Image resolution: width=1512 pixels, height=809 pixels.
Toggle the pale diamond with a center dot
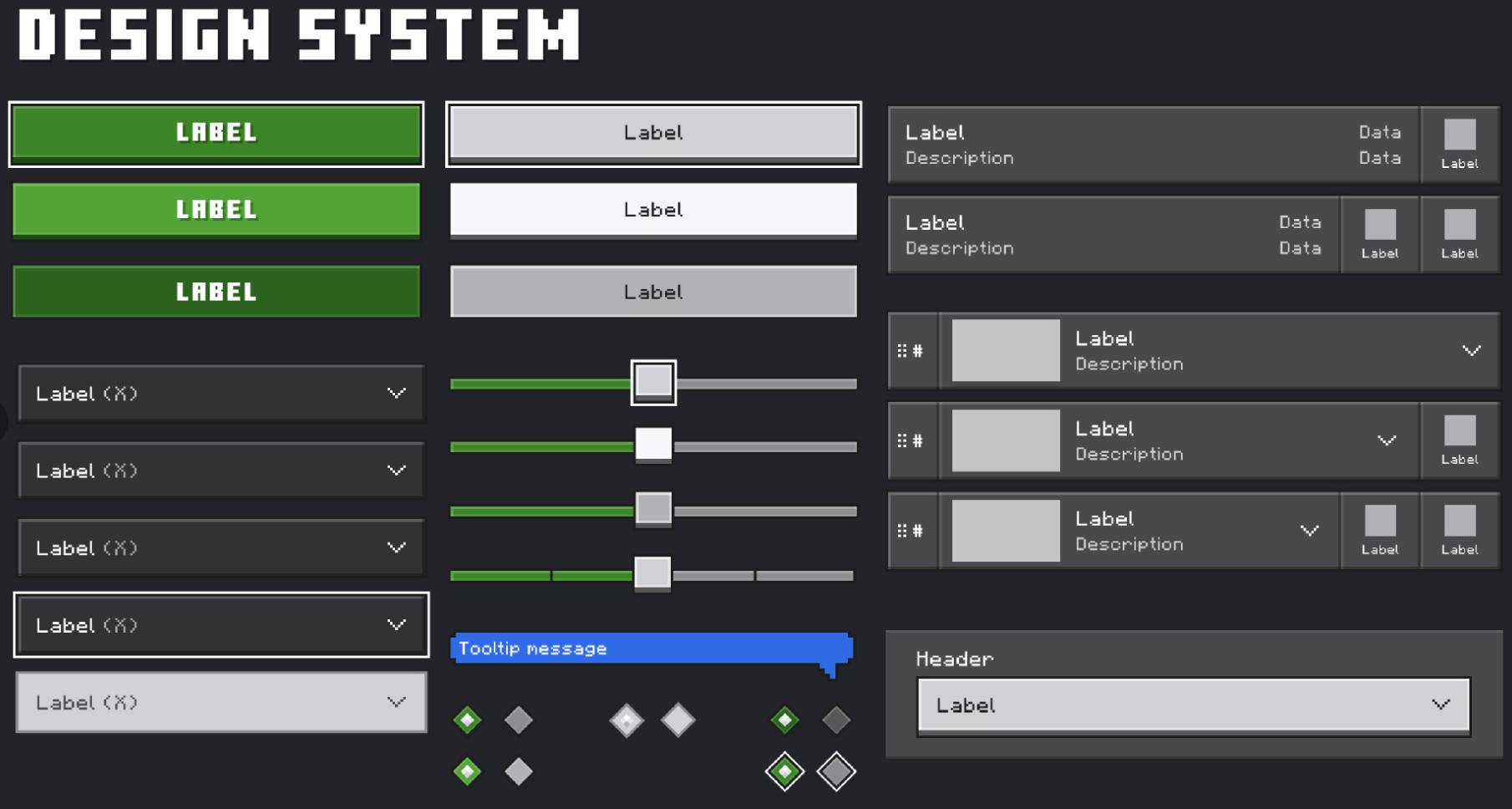coord(627,720)
